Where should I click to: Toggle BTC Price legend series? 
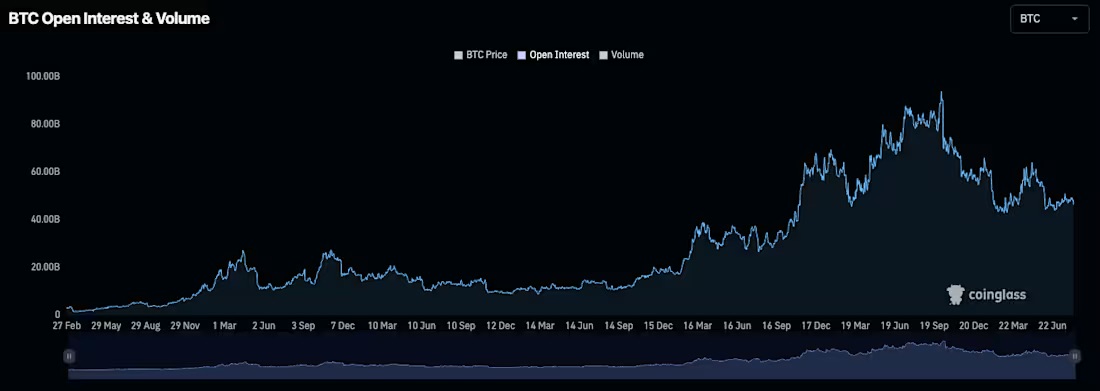(x=481, y=55)
